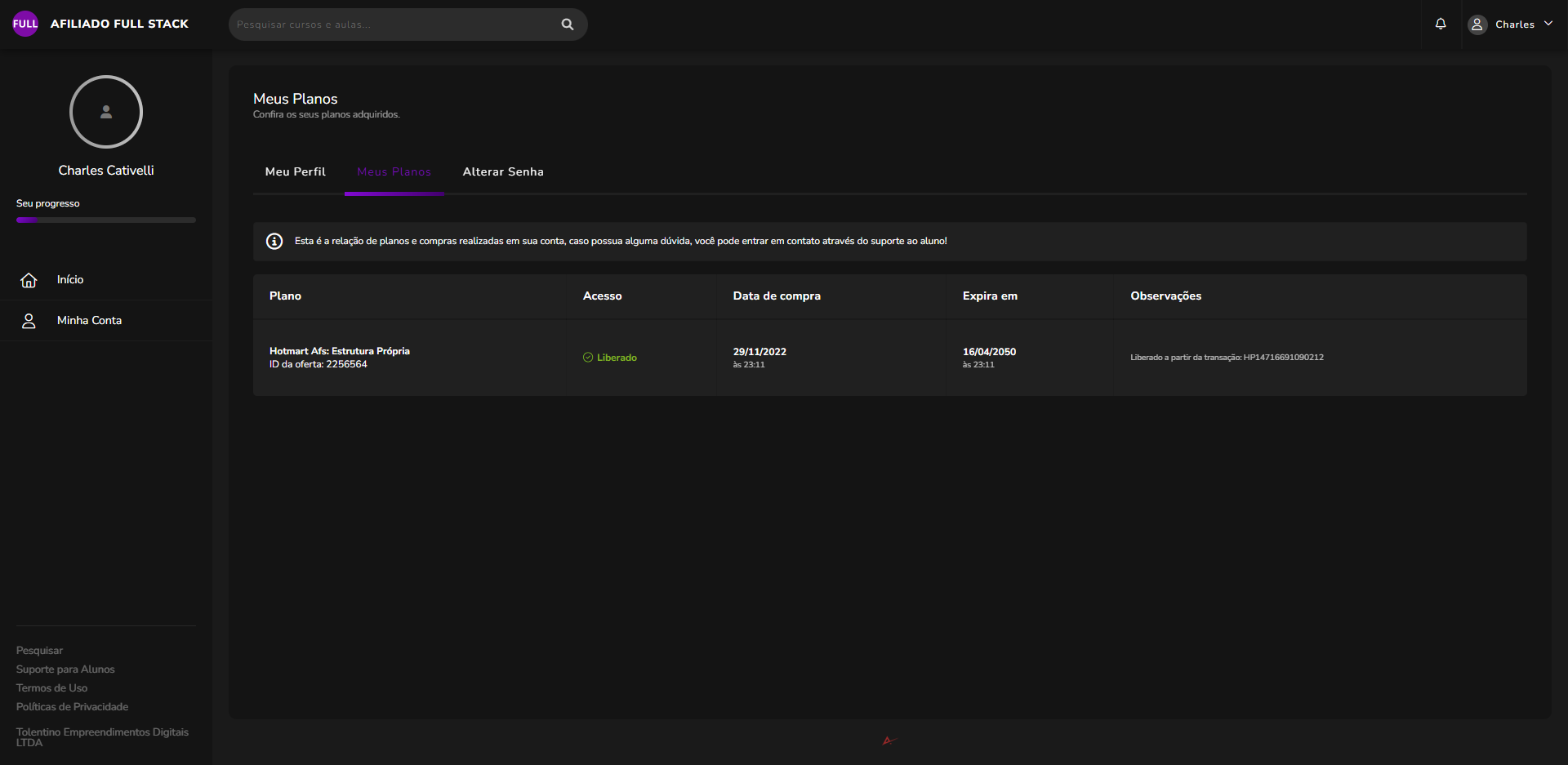The height and width of the screenshot is (765, 1568).
Task: Click the person icon for Minha Conta
Action: pyautogui.click(x=29, y=321)
